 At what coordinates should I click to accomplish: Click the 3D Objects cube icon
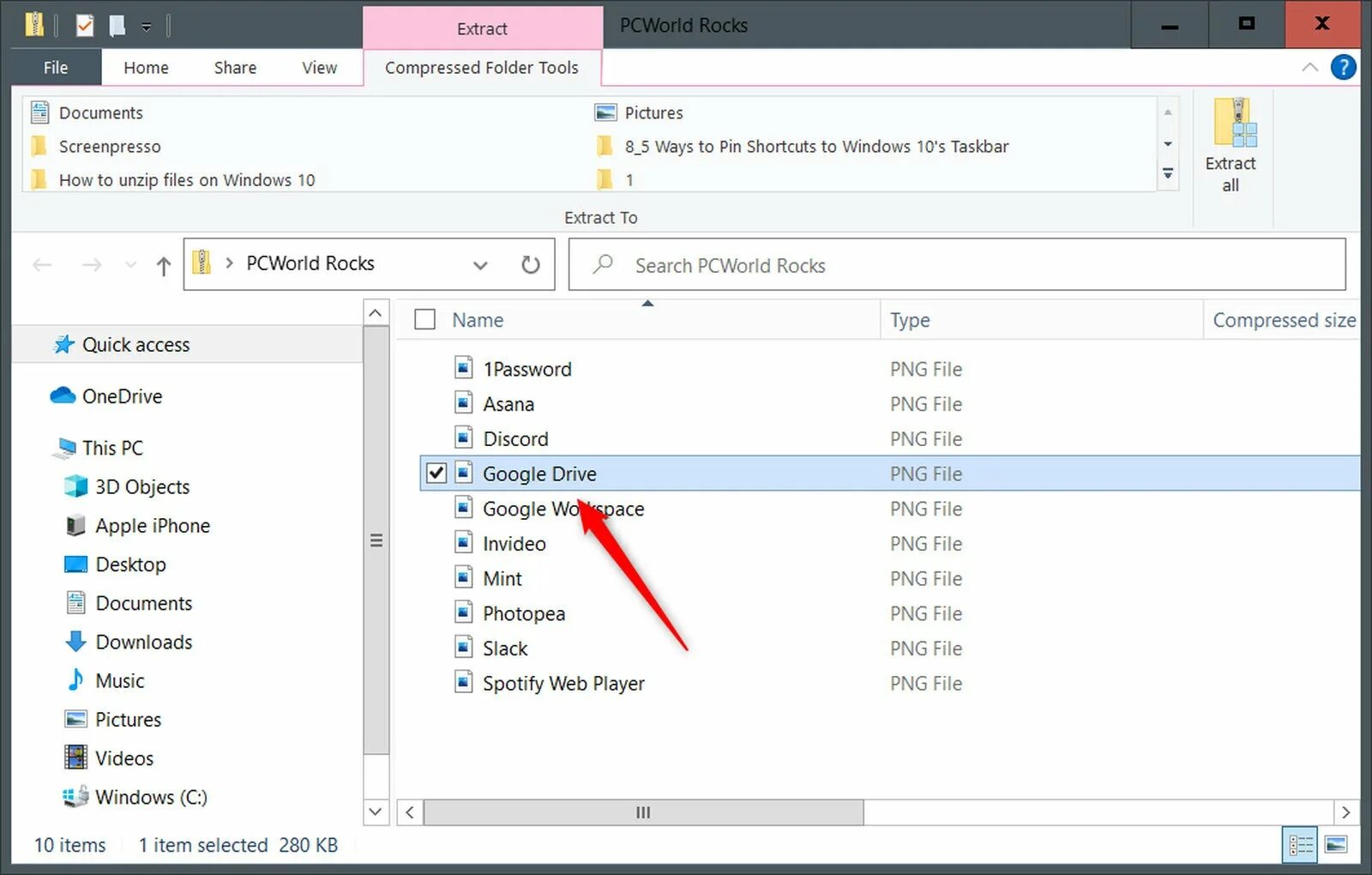click(x=75, y=486)
